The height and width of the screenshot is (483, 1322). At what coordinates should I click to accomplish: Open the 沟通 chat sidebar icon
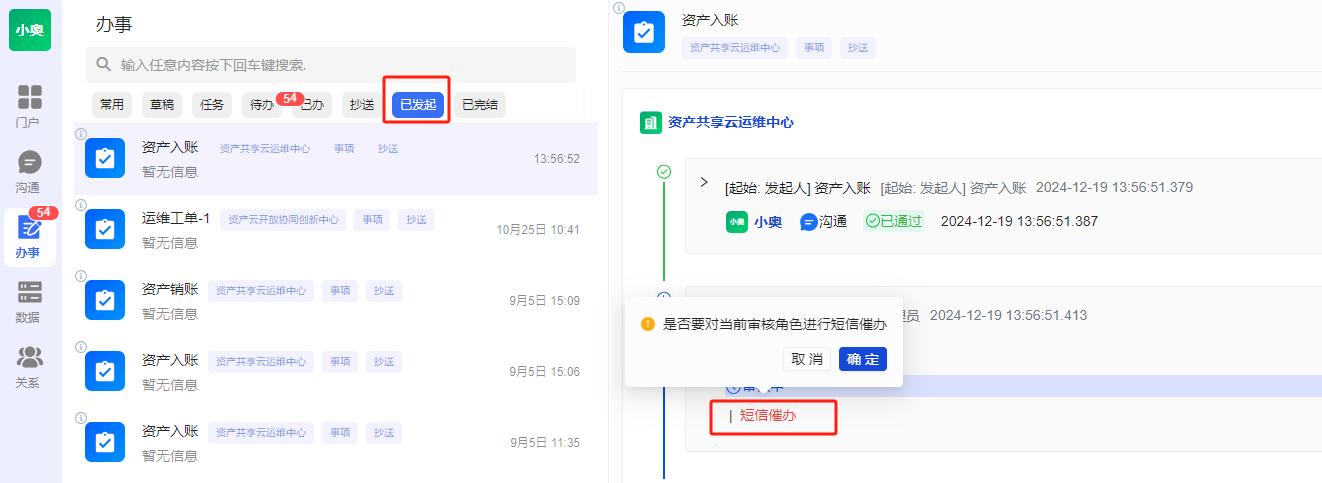(29, 171)
